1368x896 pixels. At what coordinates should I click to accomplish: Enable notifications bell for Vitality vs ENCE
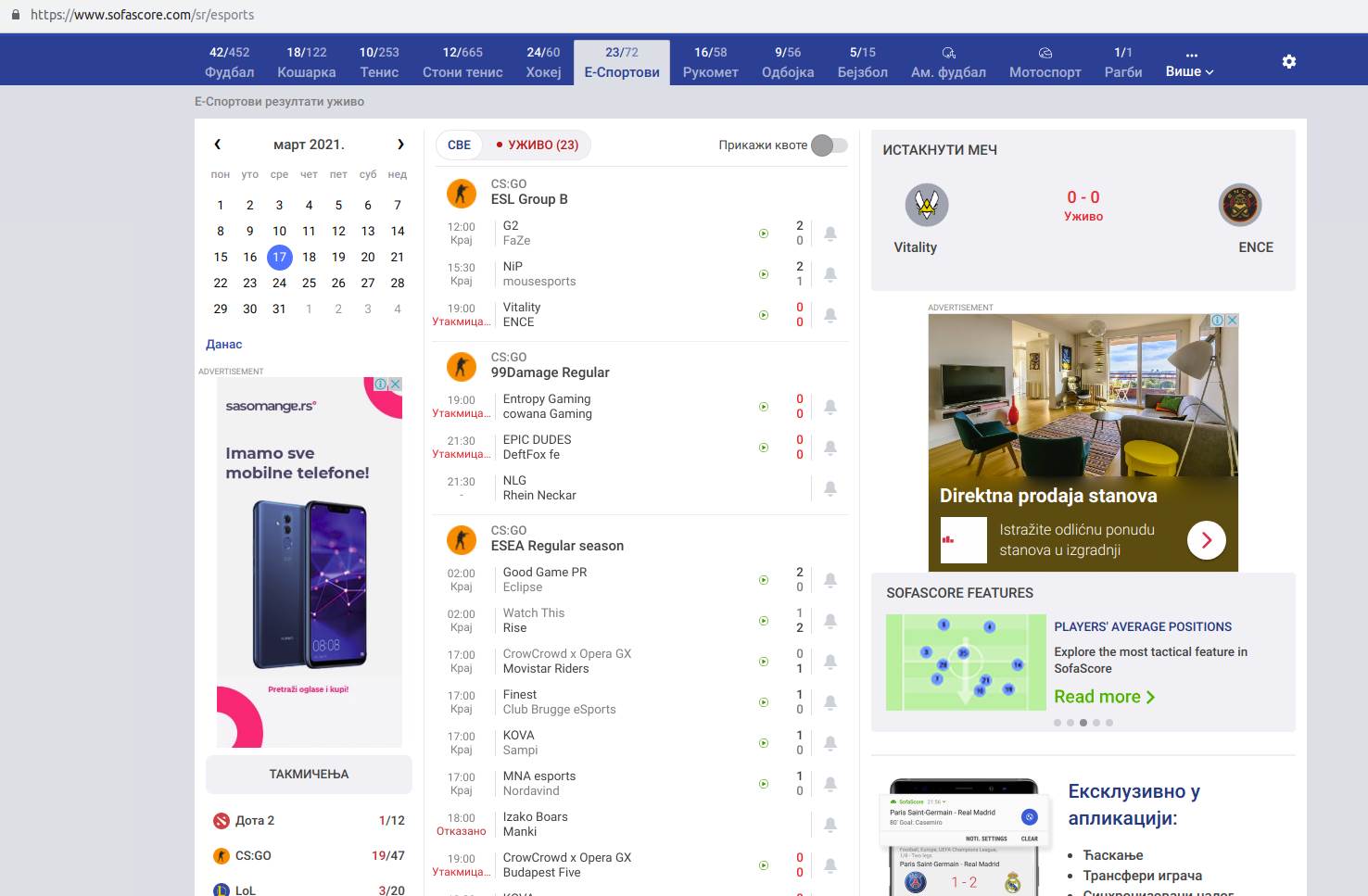point(830,315)
